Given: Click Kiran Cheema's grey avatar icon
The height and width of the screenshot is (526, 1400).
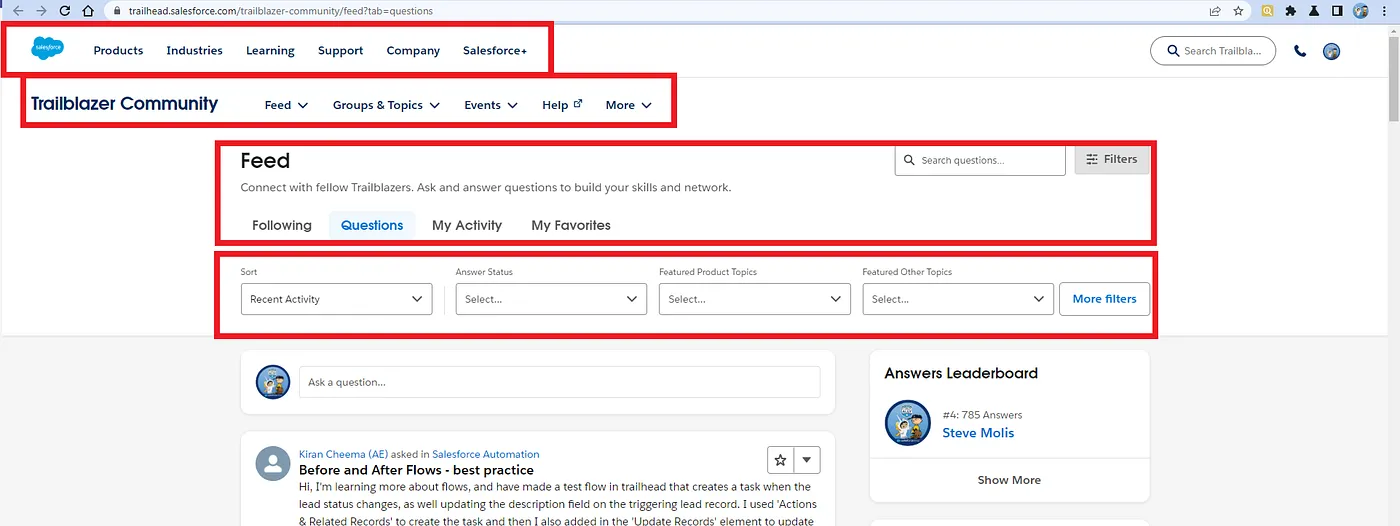Looking at the screenshot, I should click(x=273, y=463).
